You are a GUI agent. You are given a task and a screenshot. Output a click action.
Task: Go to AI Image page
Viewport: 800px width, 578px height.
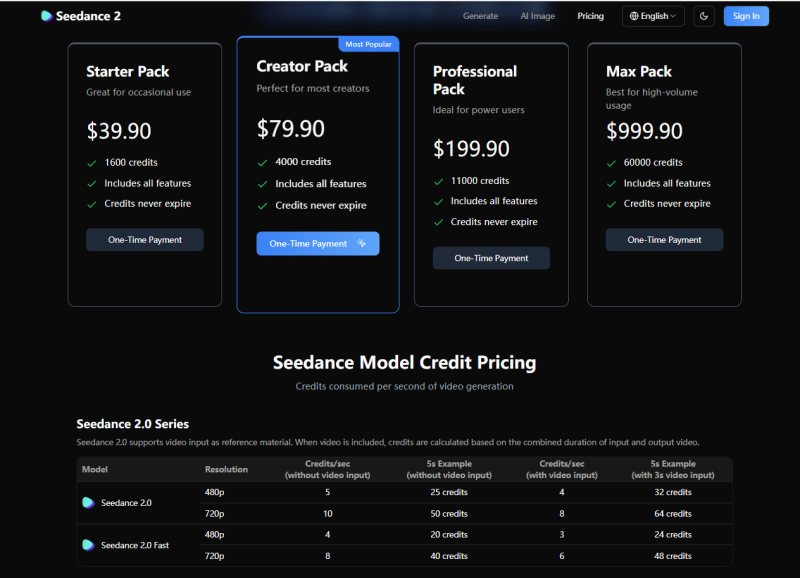pos(537,16)
